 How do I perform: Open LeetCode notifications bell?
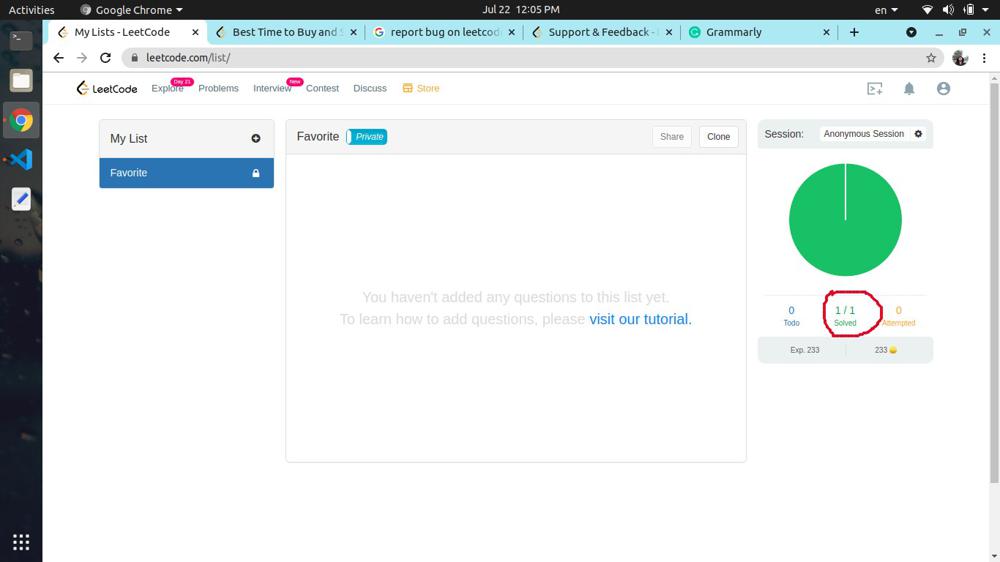[x=909, y=89]
